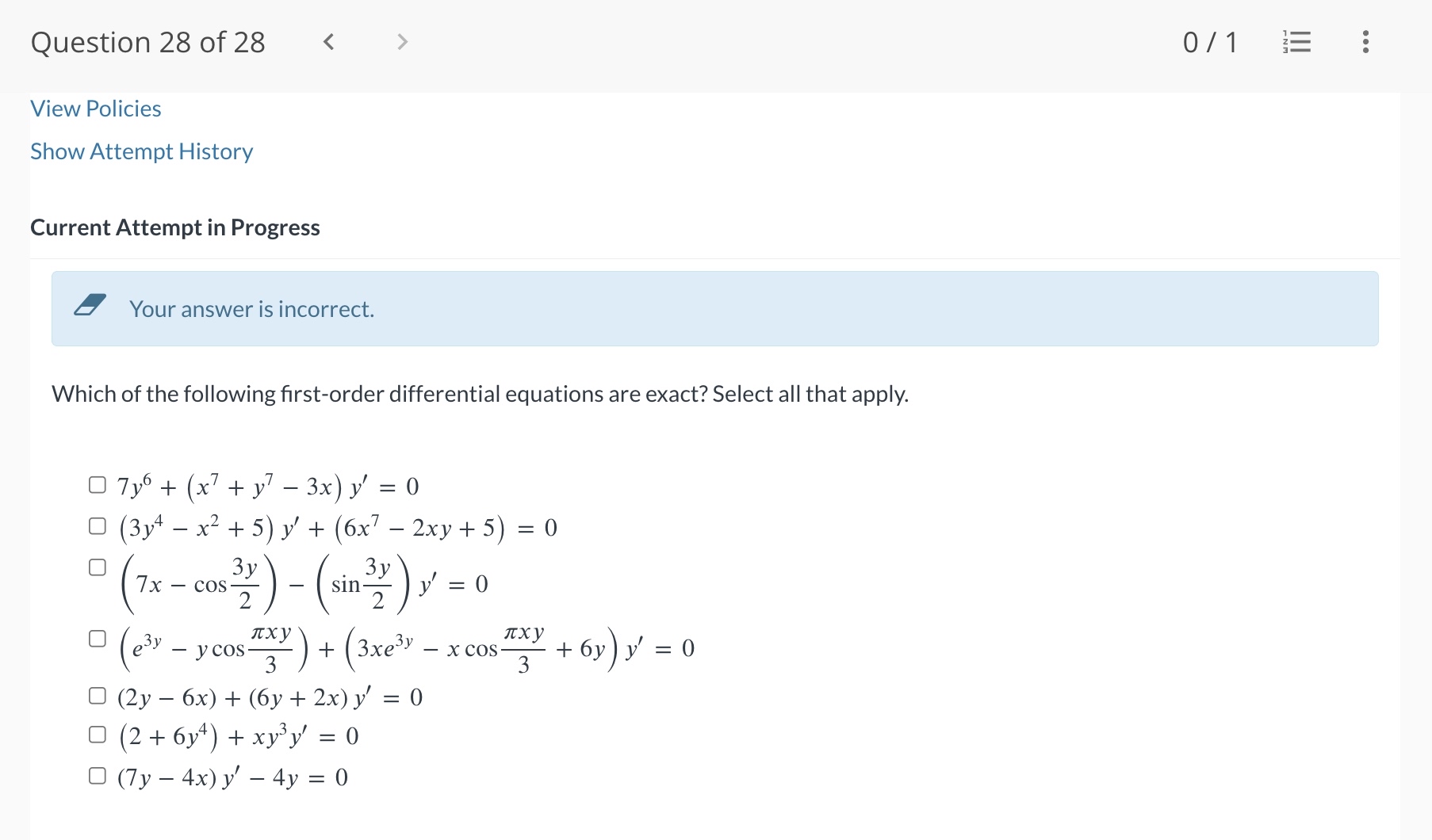Select the equation containing e^3y terms
Screen dimensions: 1432x840
(97, 637)
